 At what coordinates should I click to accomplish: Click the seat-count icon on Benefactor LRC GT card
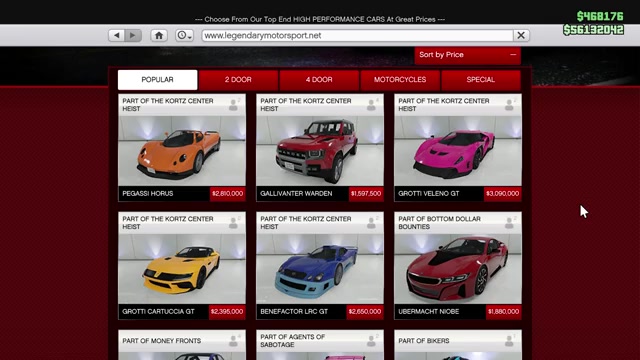point(372,223)
